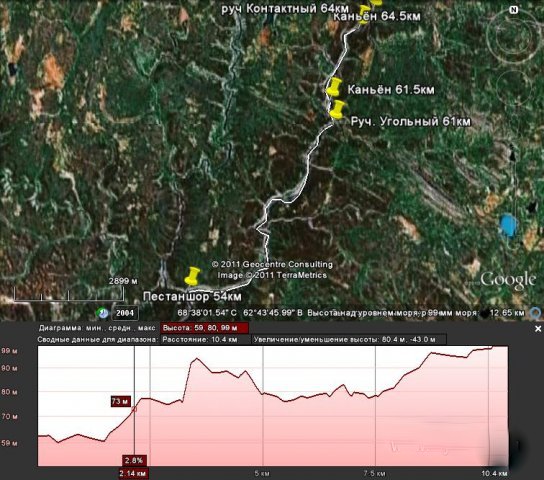Click the elevation peak near 90 м
The image size is (544, 480).
196,359
